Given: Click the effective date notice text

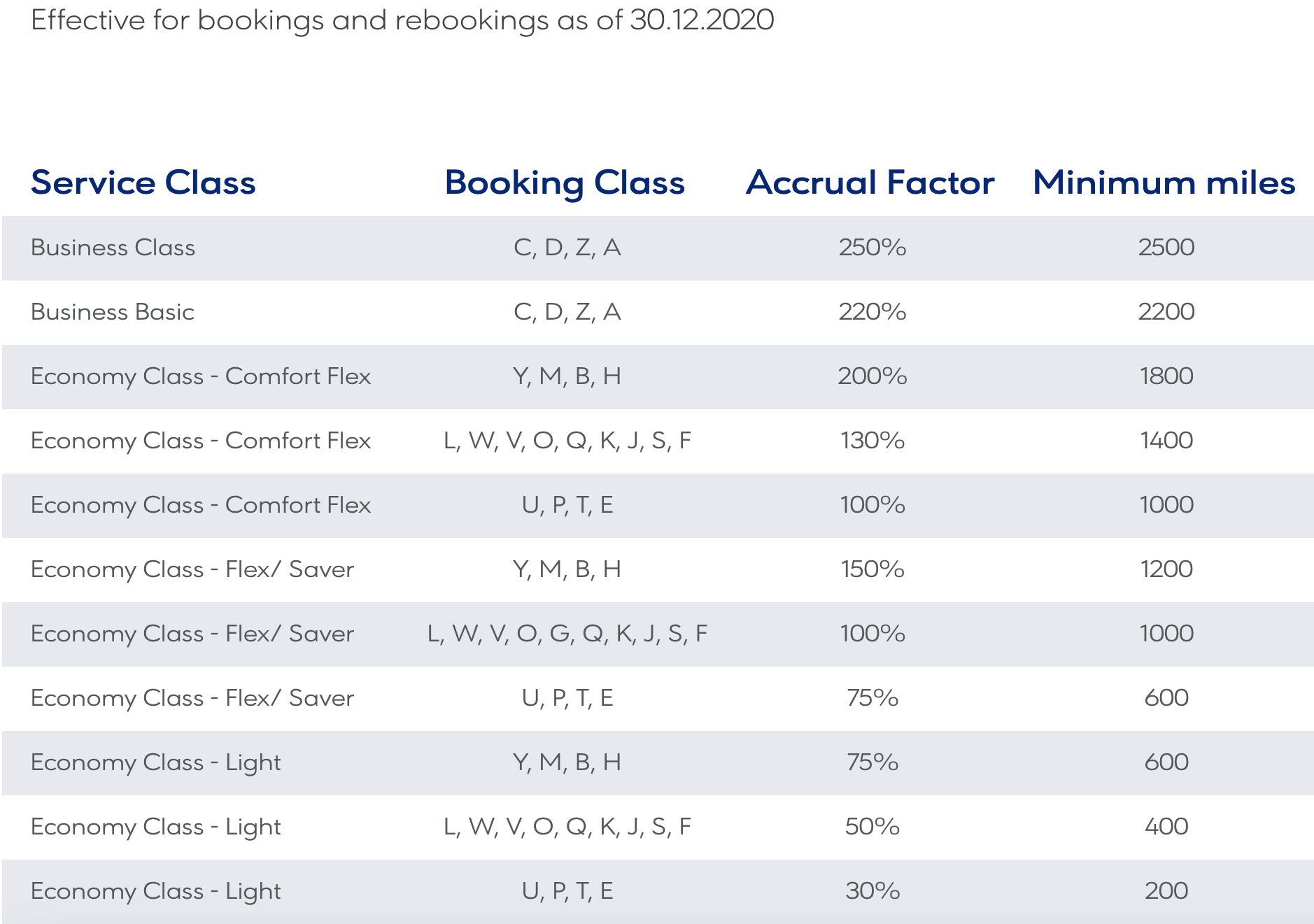Looking at the screenshot, I should [x=402, y=20].
